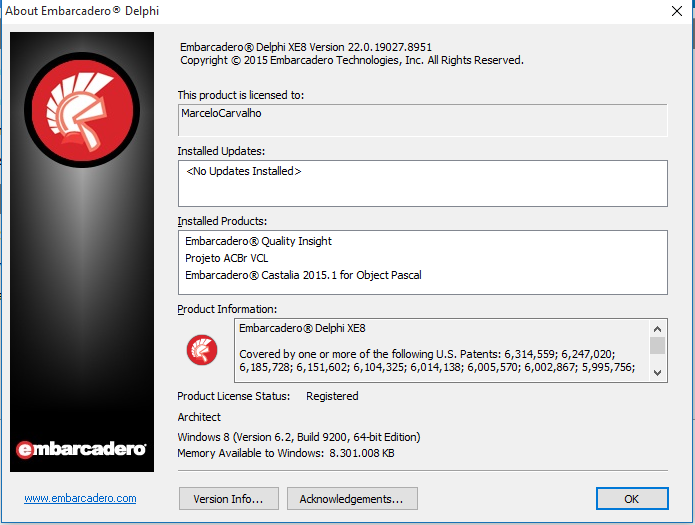
Task: Visit the www.embarcadero.com link
Action: [x=80, y=498]
